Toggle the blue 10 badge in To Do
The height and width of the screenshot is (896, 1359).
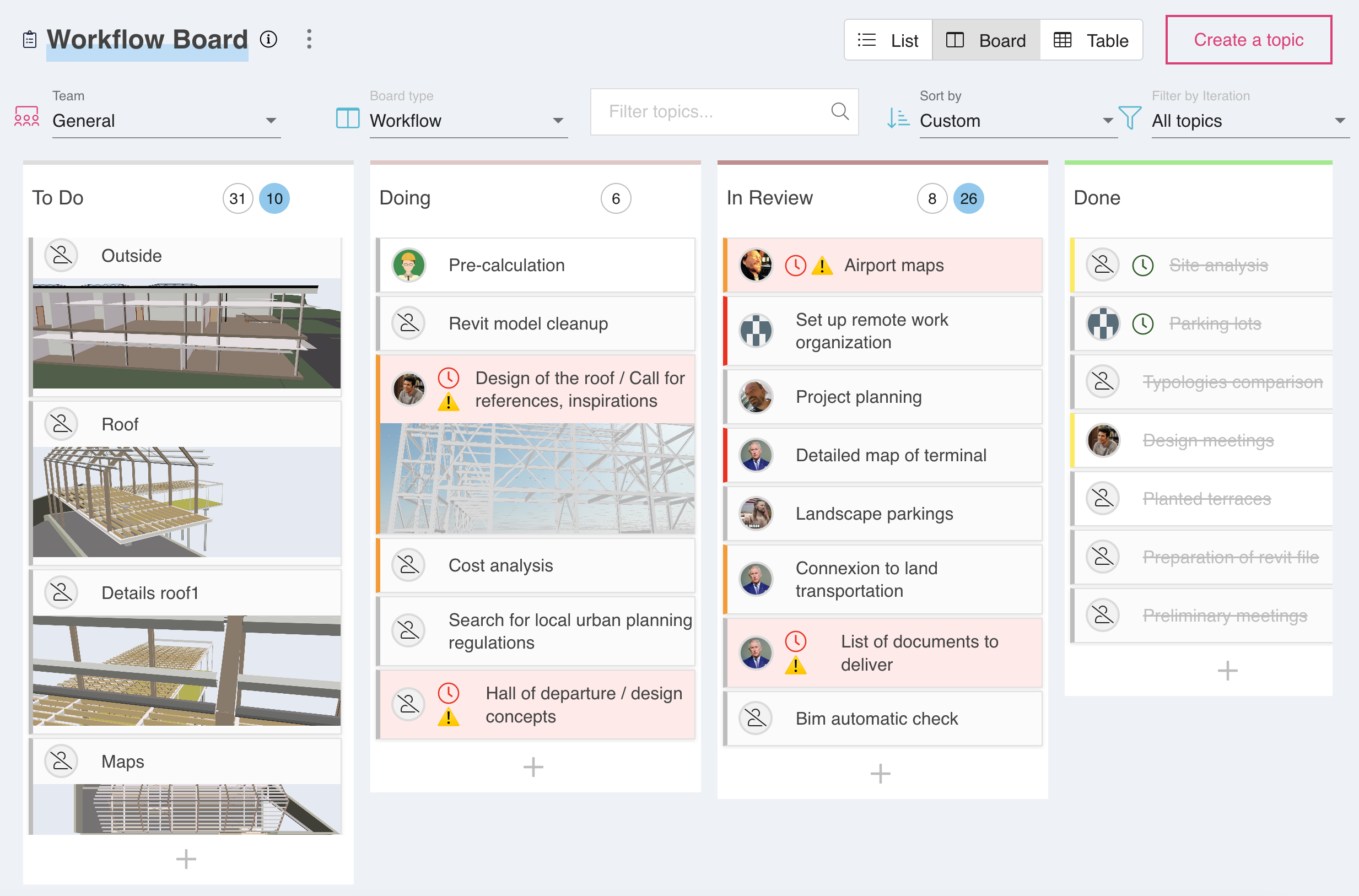pyautogui.click(x=274, y=198)
